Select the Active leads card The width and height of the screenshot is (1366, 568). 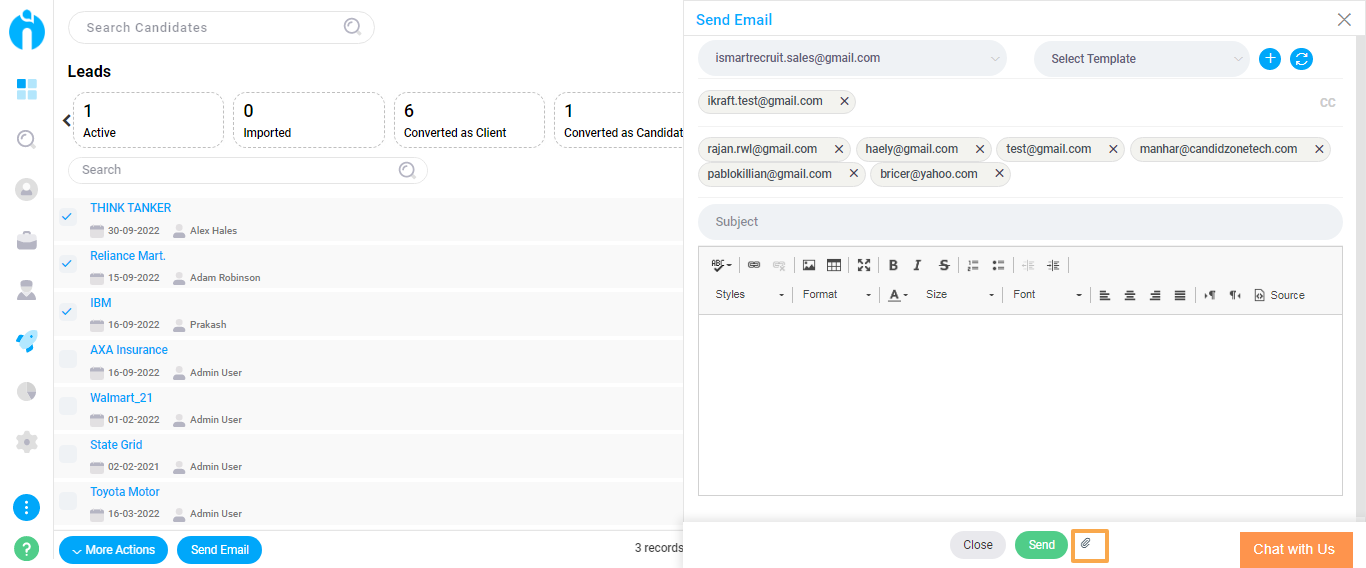pyautogui.click(x=148, y=120)
